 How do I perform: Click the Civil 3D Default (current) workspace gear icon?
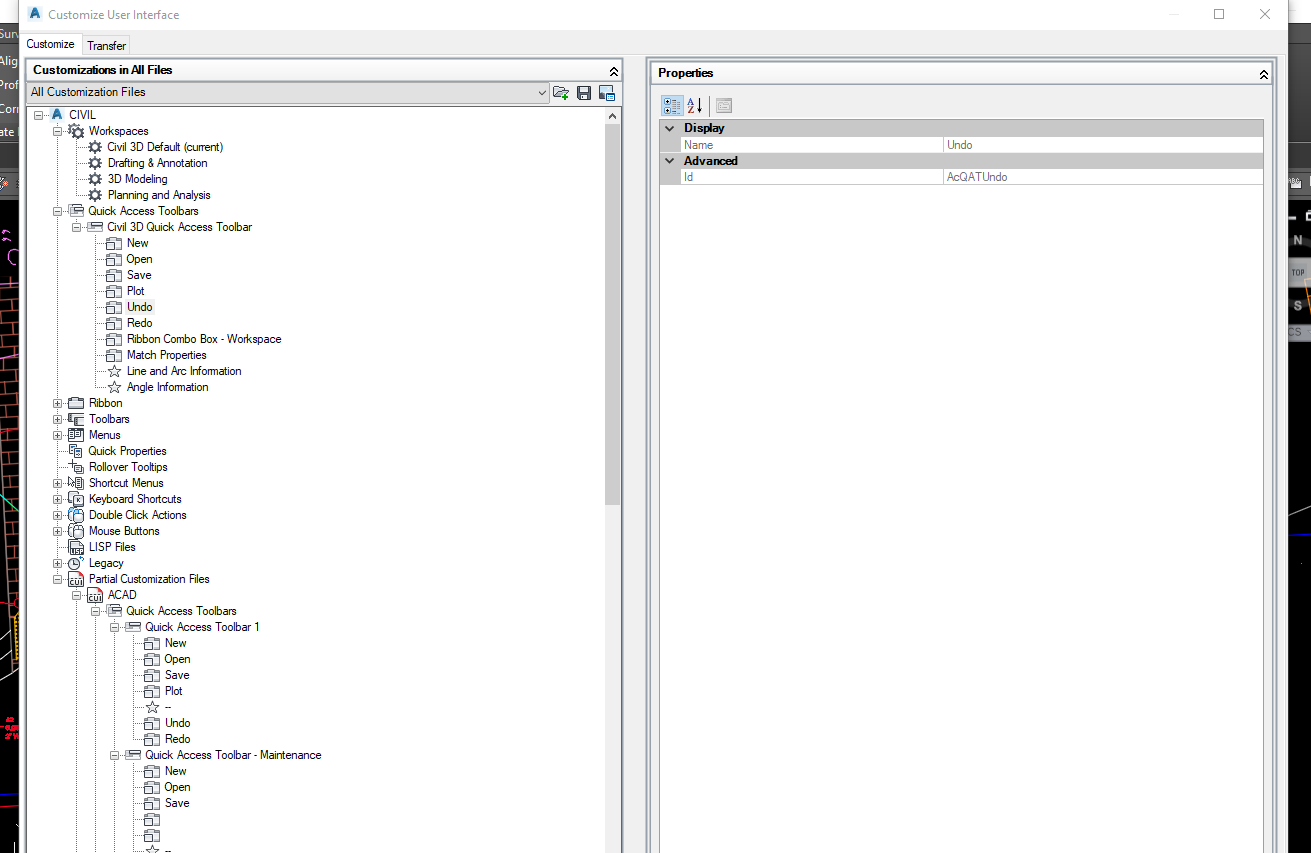[94, 146]
